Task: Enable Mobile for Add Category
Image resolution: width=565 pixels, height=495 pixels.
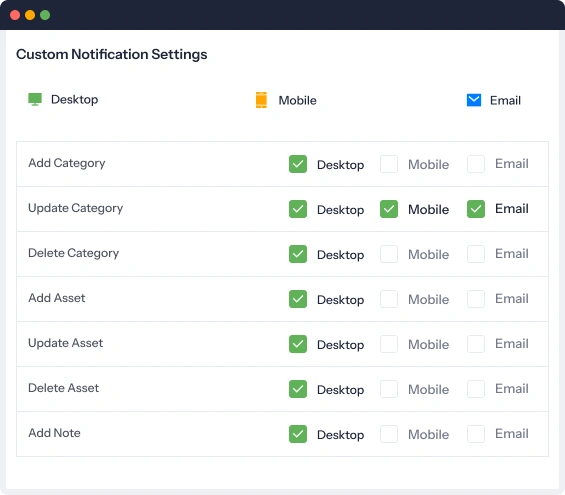Action: tap(389, 164)
